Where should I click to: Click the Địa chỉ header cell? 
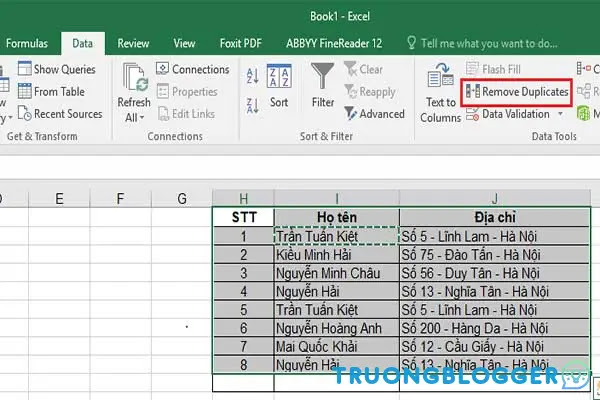[x=495, y=217]
